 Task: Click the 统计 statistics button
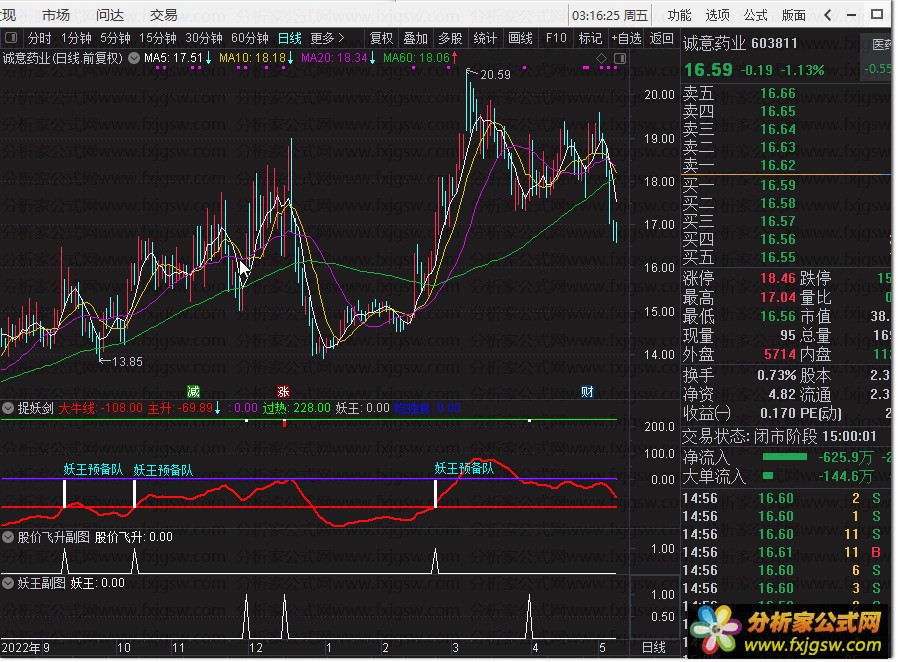pyautogui.click(x=485, y=38)
